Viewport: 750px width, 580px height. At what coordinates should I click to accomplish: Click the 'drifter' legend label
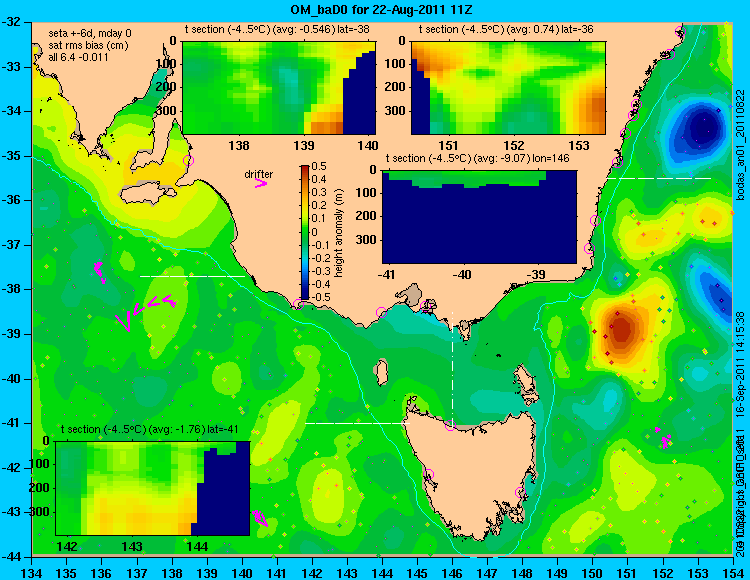259,174
